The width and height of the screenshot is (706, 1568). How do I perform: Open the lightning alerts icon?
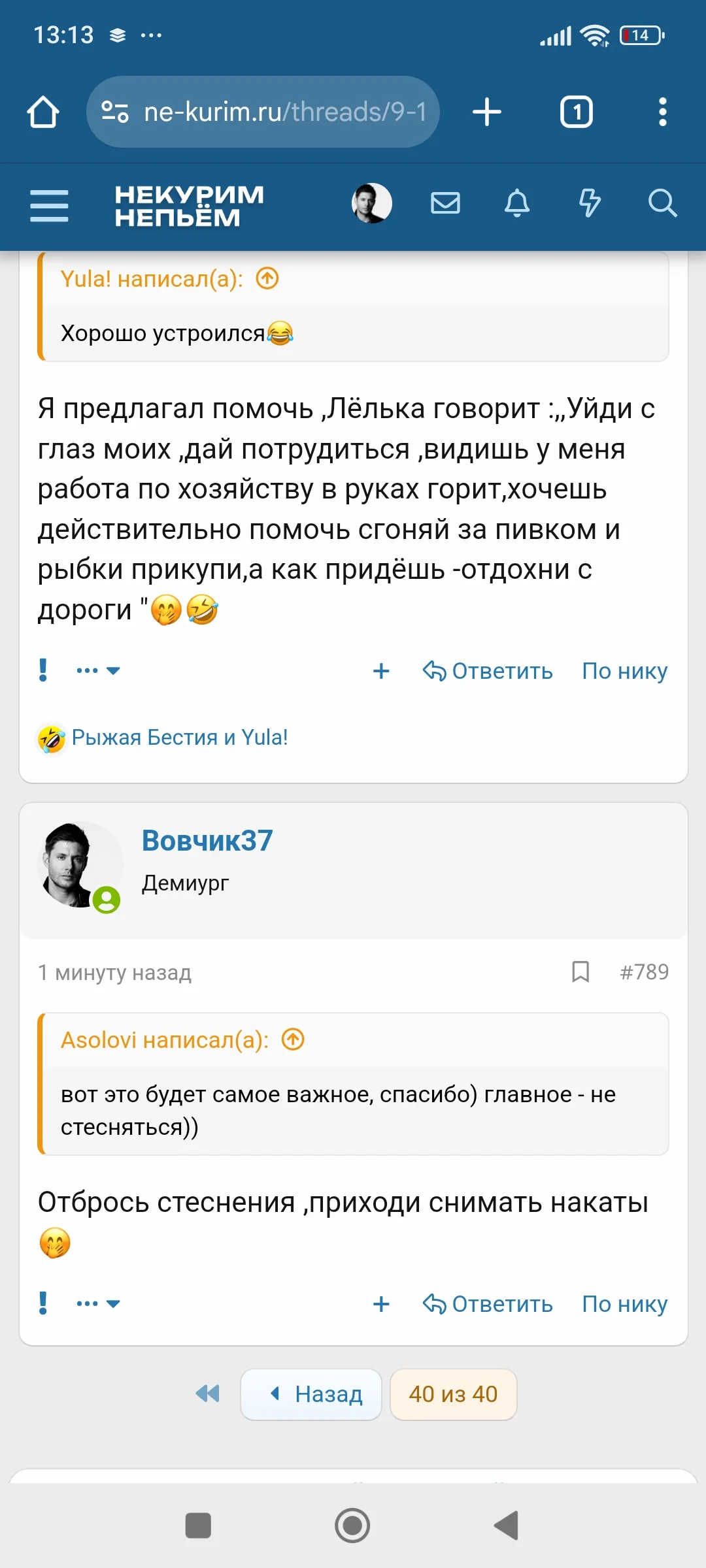pos(590,204)
